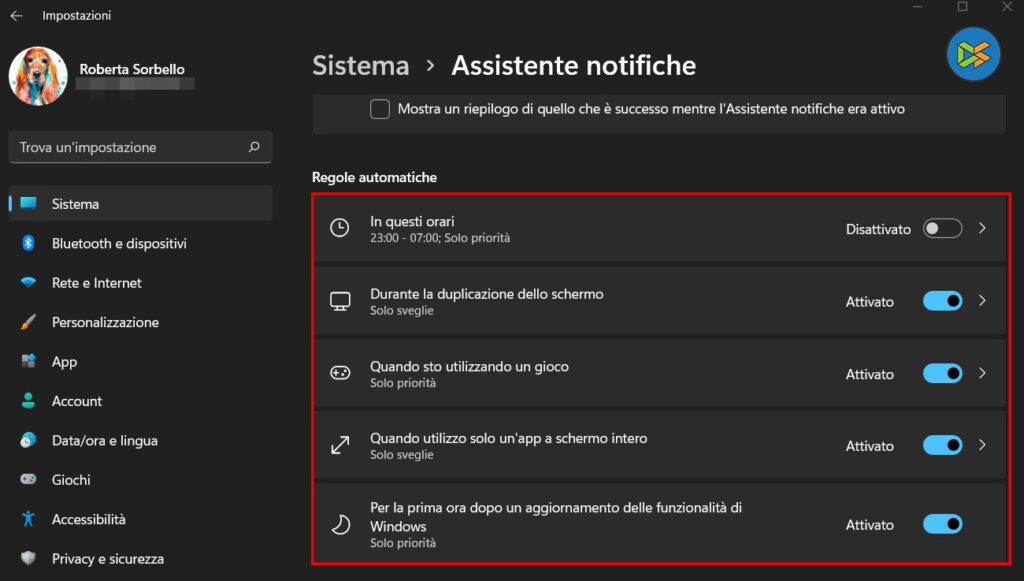Check Mostra un riepilogo checkbox
The width and height of the screenshot is (1024, 581).
[x=380, y=109]
